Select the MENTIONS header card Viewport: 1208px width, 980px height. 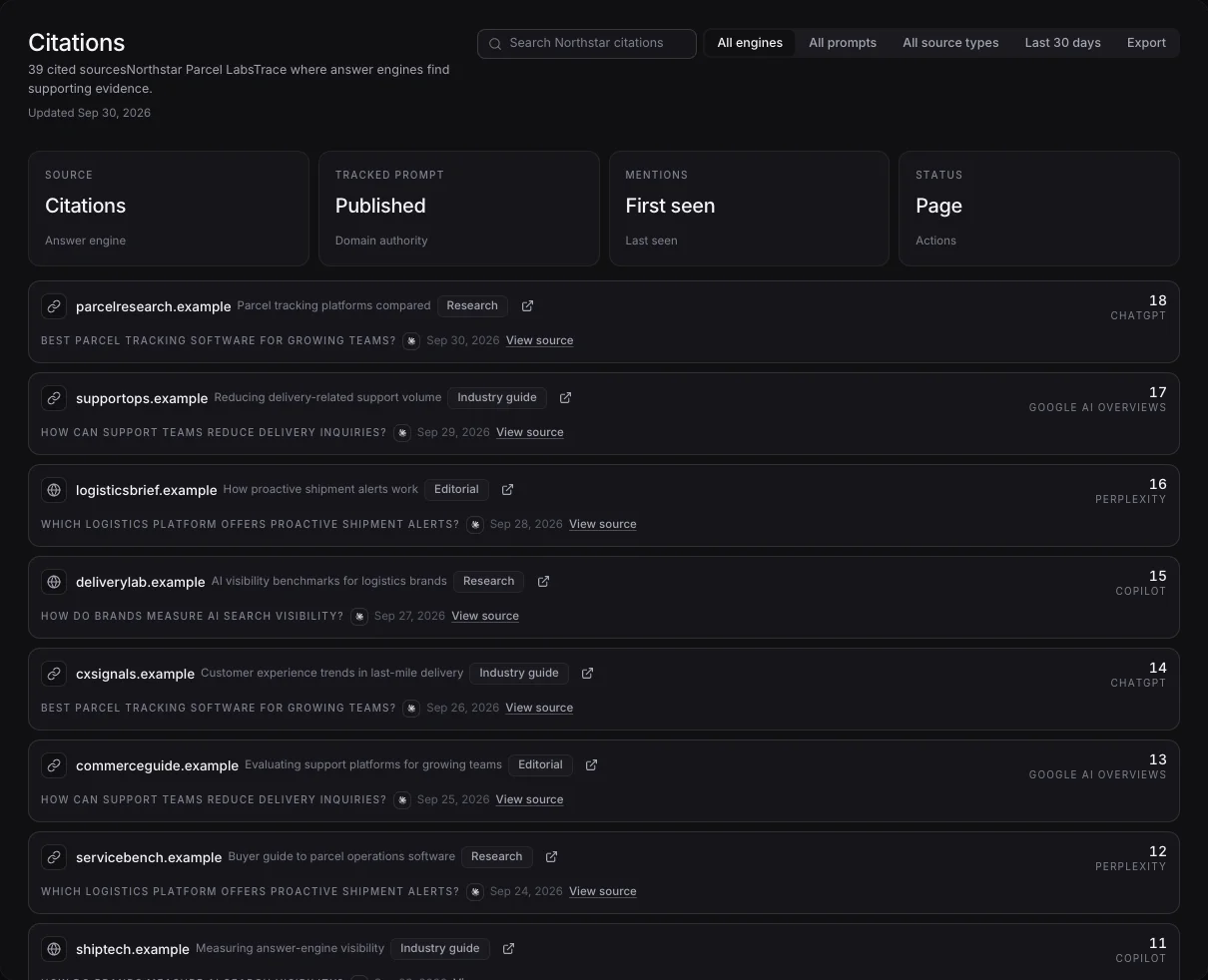pos(749,209)
